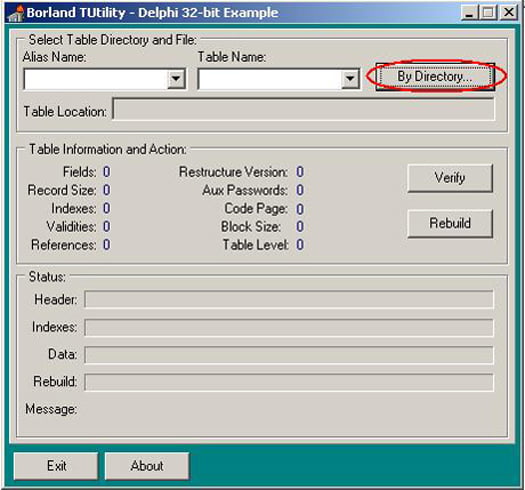Click the Exit button
The width and height of the screenshot is (525, 490).
(56, 466)
